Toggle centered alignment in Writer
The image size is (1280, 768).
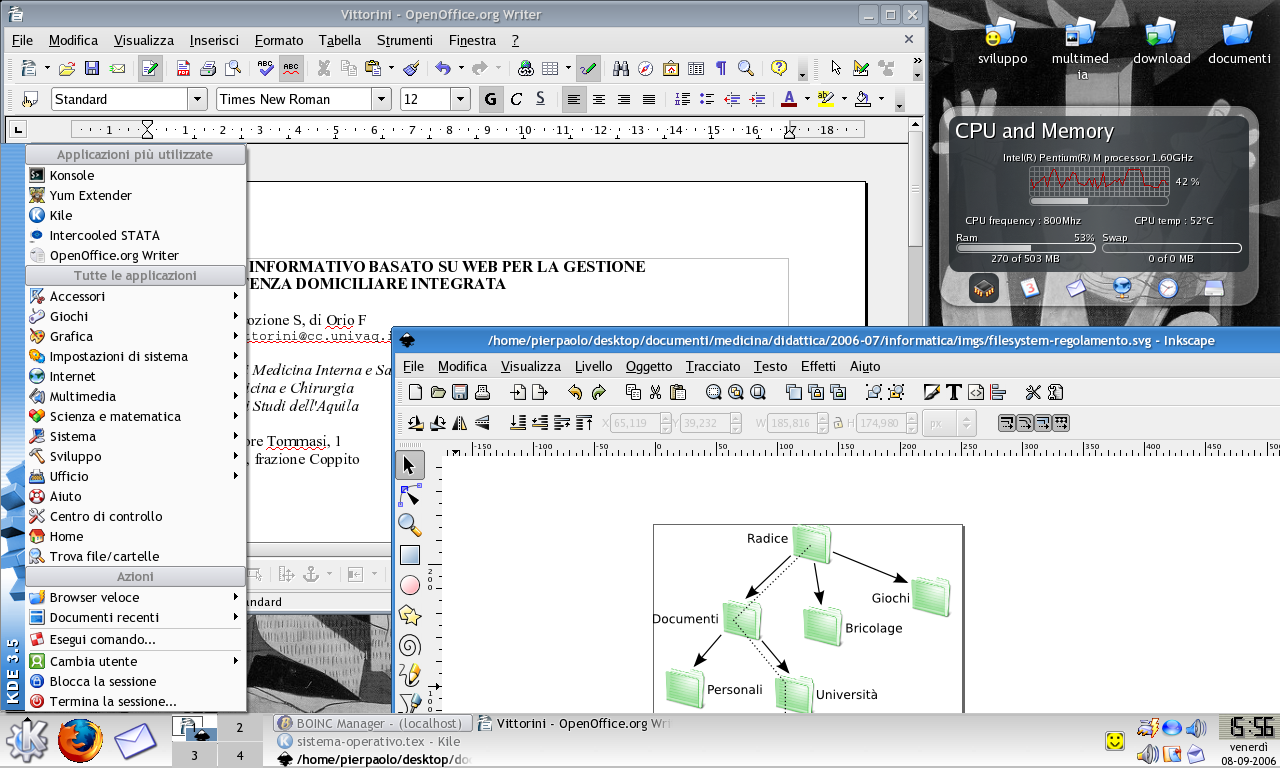pyautogui.click(x=599, y=99)
